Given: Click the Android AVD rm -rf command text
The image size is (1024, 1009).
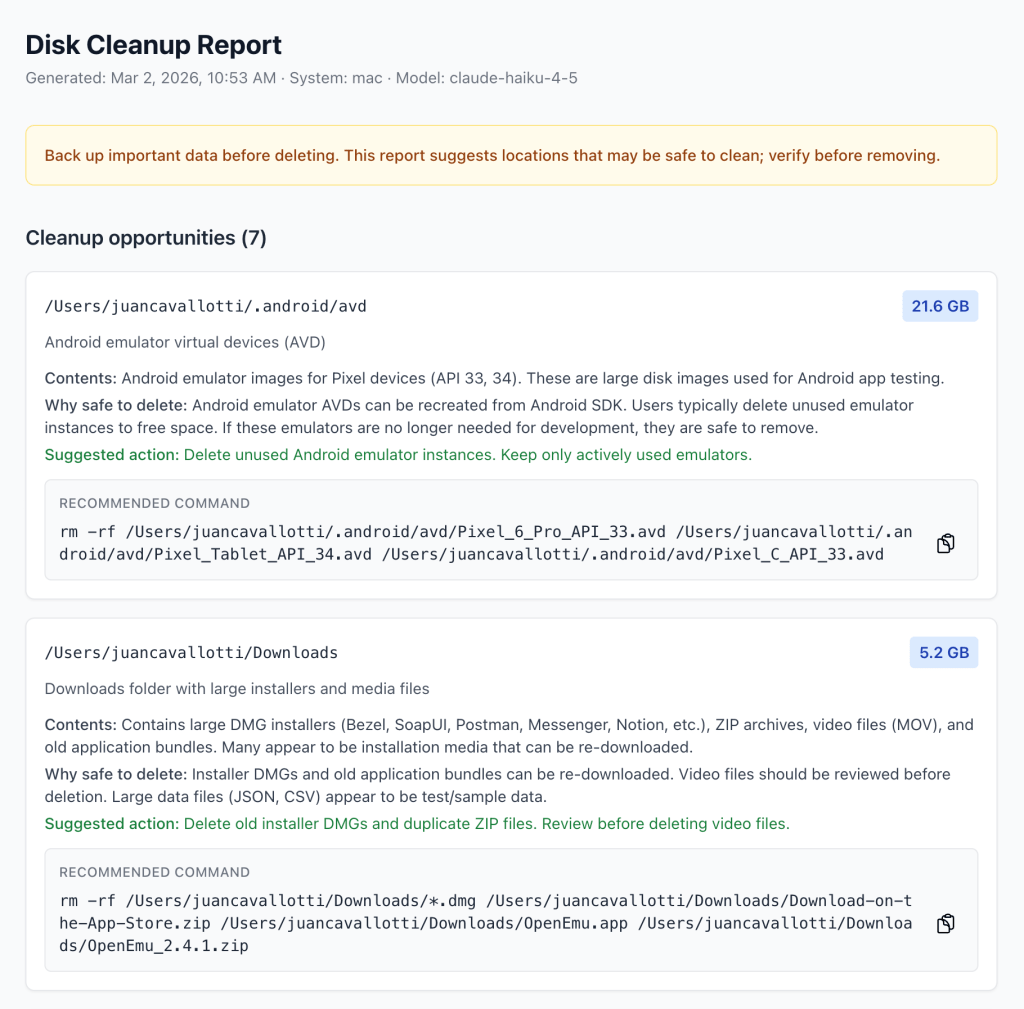Looking at the screenshot, I should [x=472, y=542].
